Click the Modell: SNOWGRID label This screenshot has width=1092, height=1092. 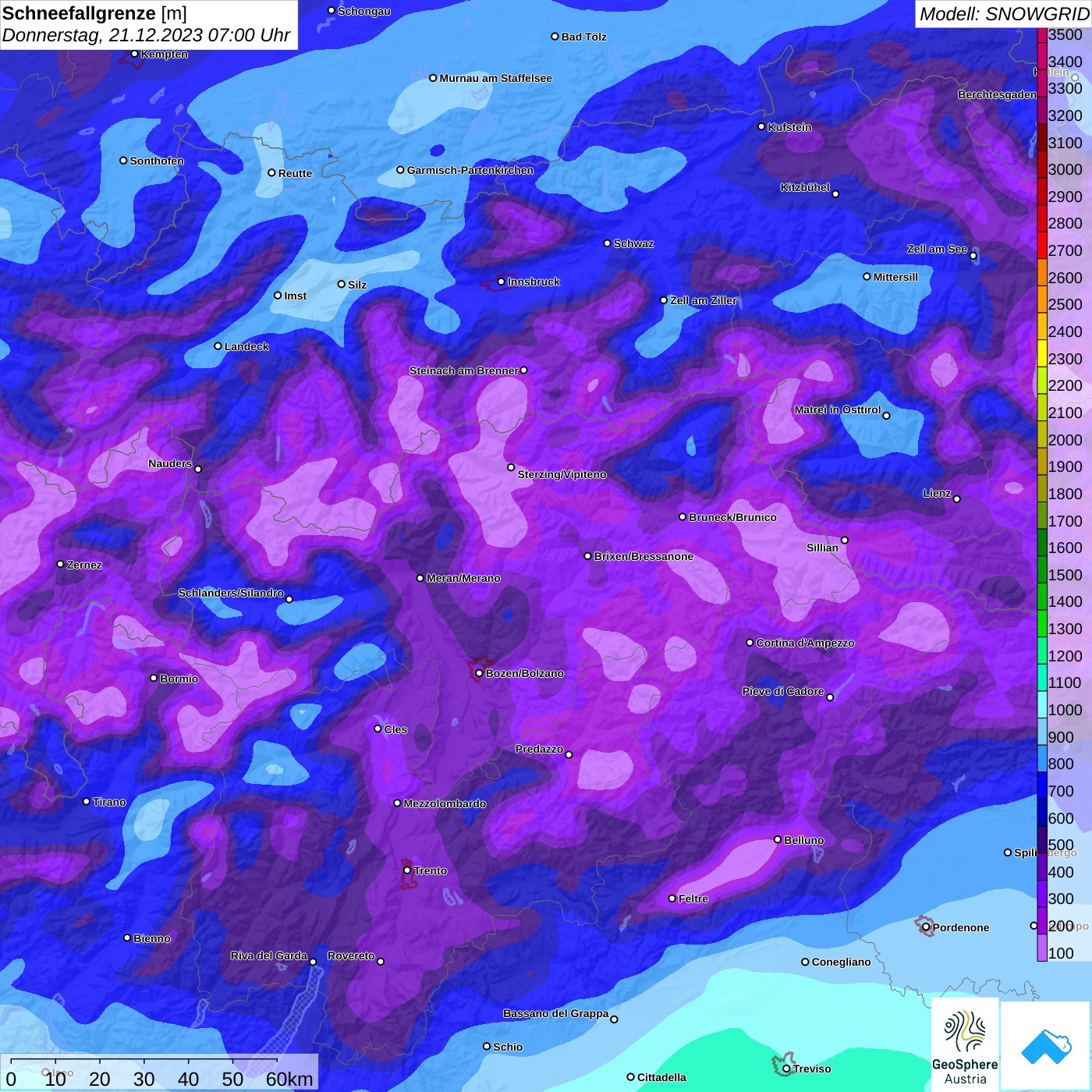pyautogui.click(x=1004, y=14)
